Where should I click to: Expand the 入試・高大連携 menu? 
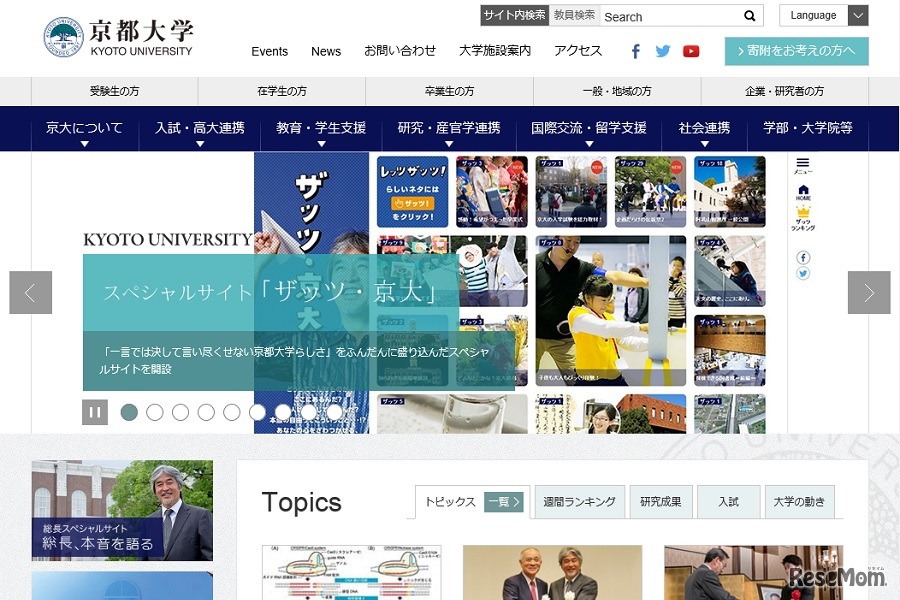200,129
